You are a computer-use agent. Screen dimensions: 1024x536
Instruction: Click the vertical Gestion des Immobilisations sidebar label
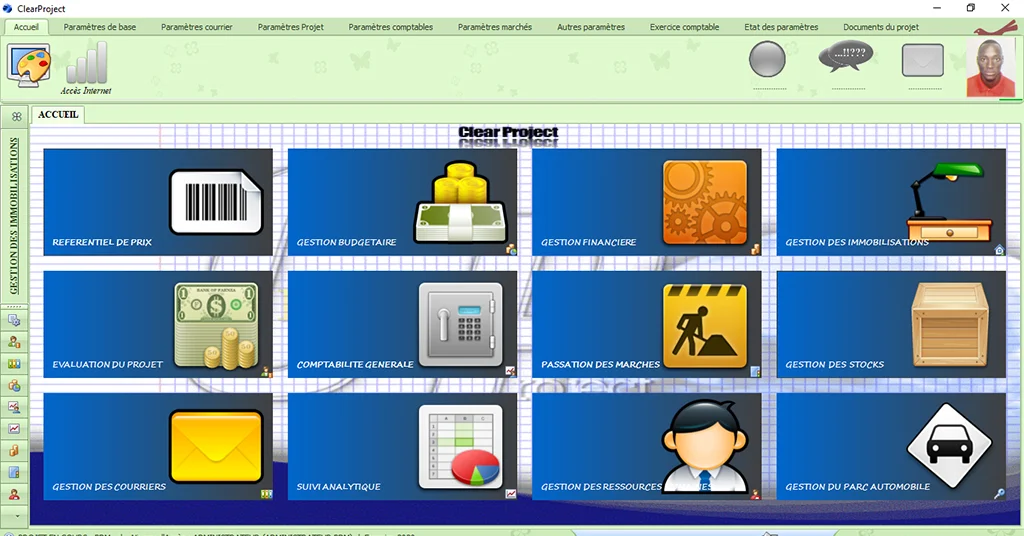click(x=14, y=215)
